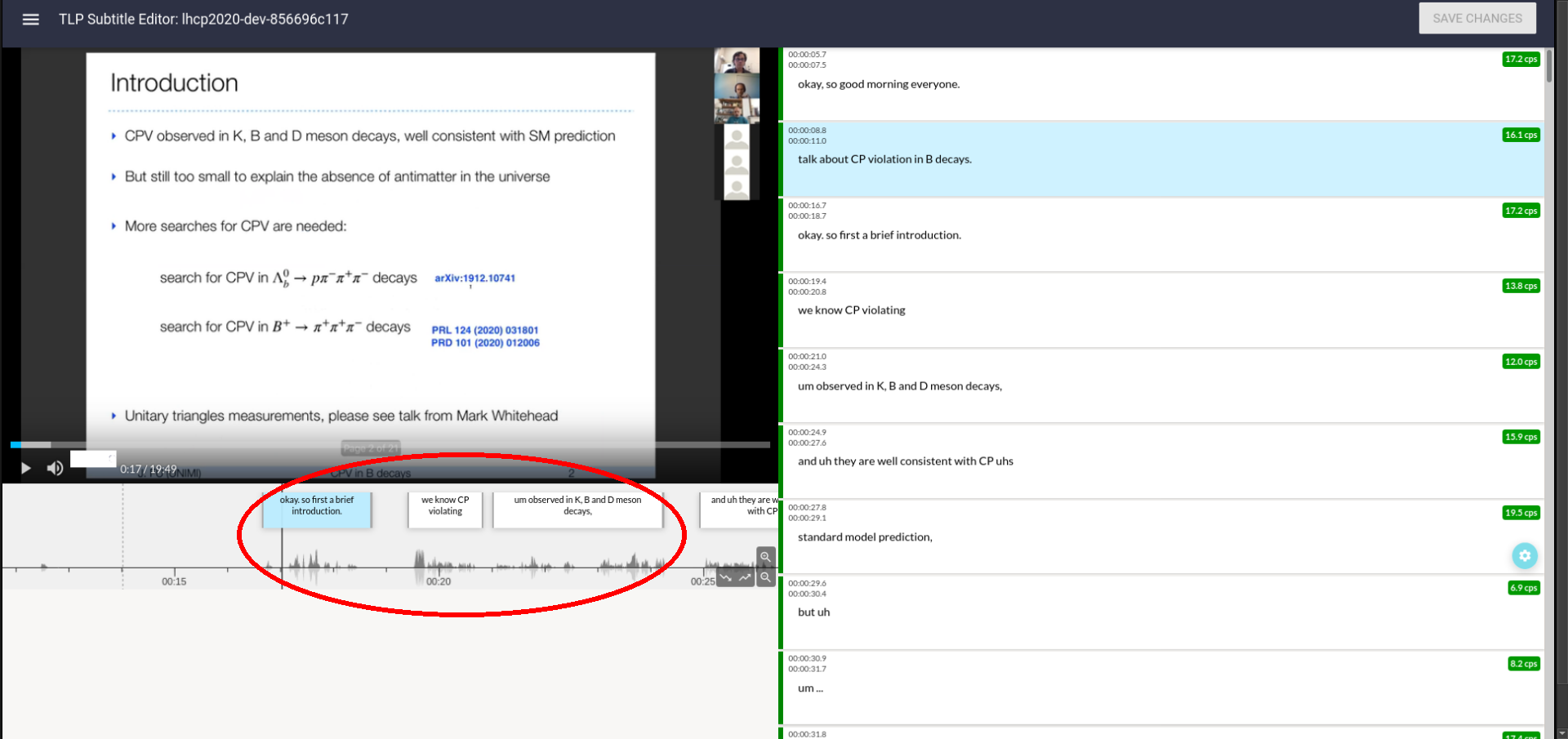Click start time 00:00:30.9
This screenshot has width=1568, height=739.
807,659
